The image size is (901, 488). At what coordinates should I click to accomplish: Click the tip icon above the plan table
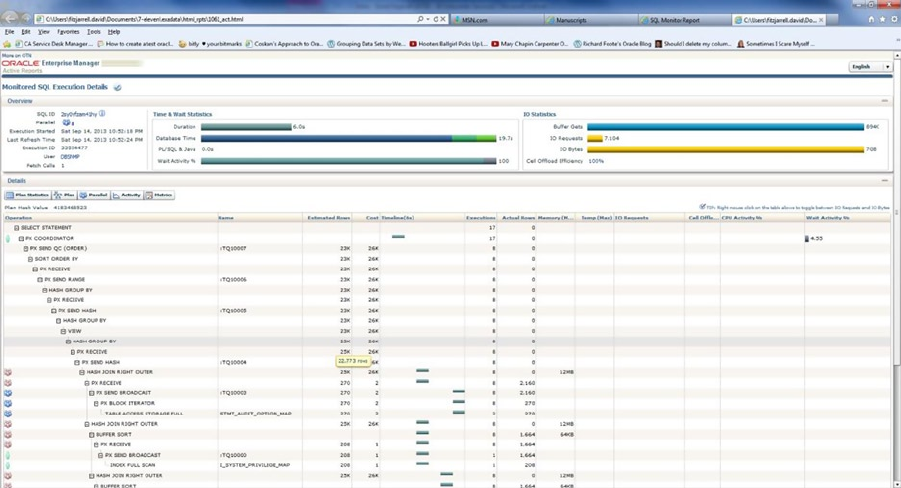click(x=702, y=207)
